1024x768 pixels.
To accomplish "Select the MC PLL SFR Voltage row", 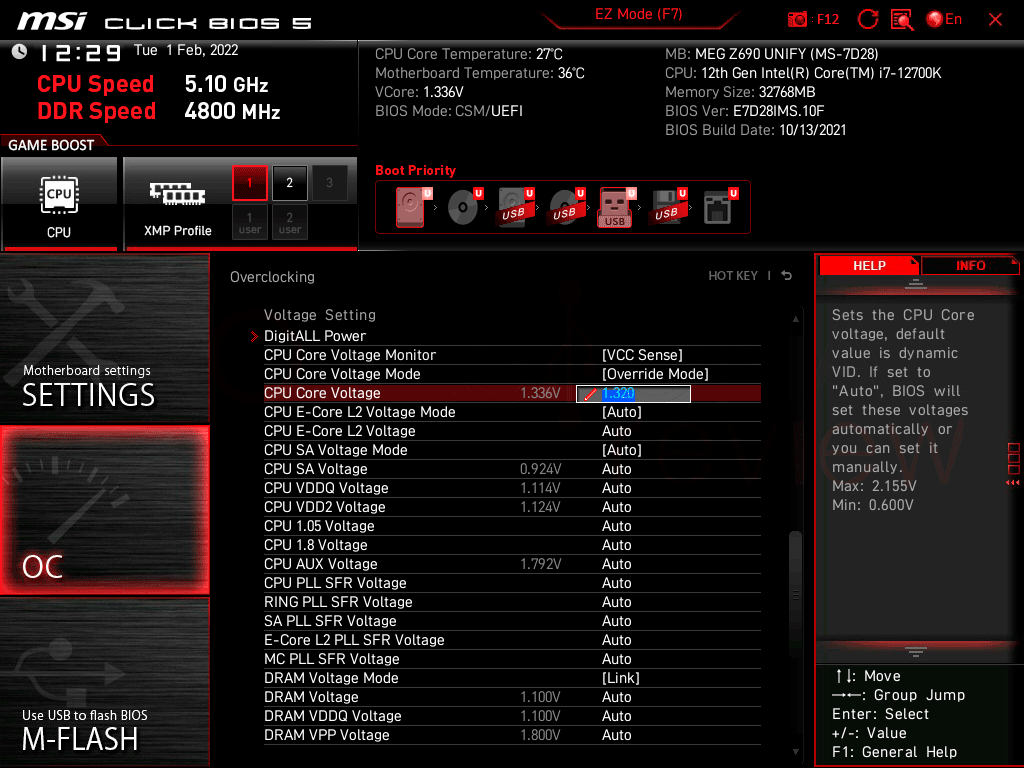I will (x=512, y=659).
